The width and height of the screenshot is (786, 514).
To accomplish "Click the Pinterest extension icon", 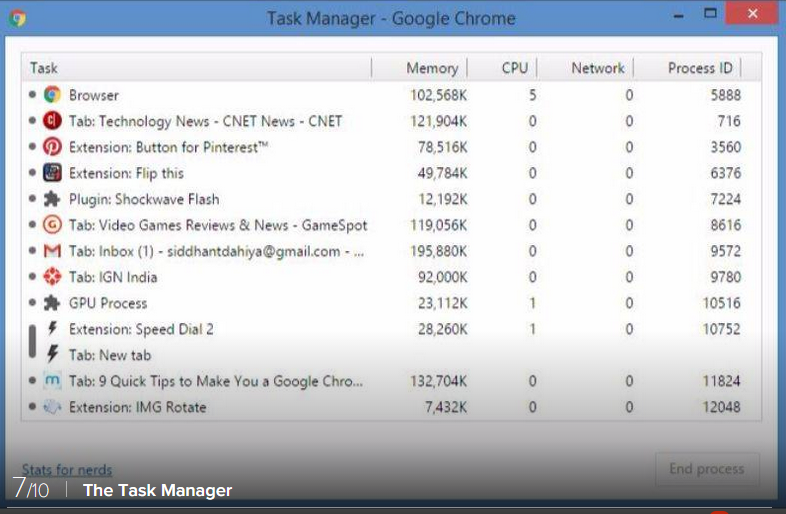I will click(52, 146).
